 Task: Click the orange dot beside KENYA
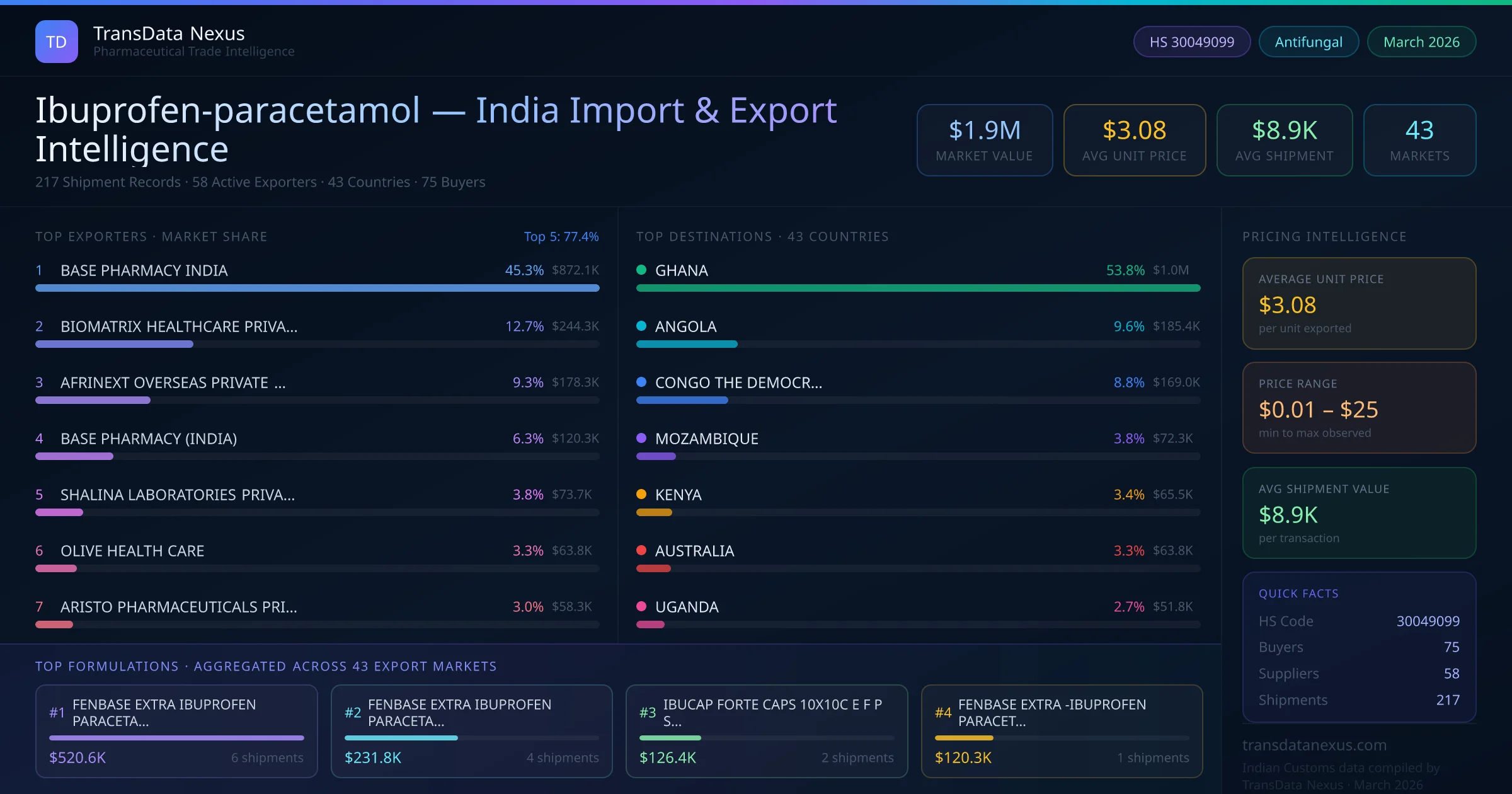tap(641, 494)
